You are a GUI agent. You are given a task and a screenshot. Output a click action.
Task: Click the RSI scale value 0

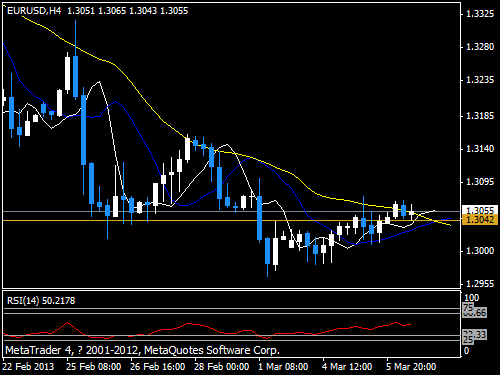click(x=467, y=351)
